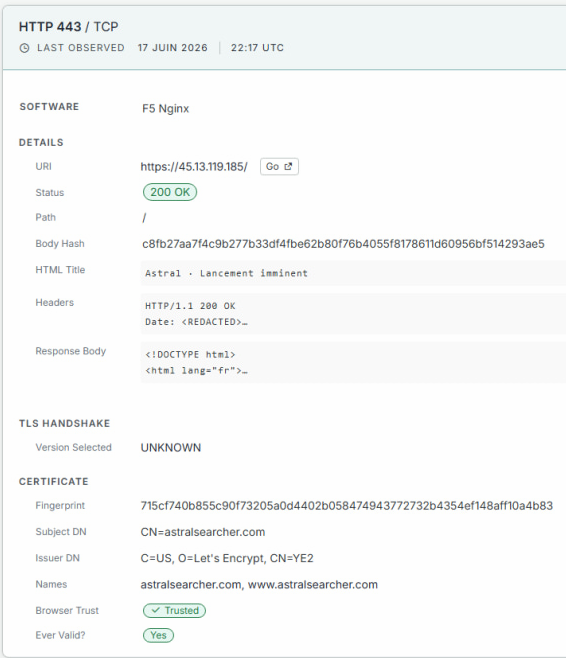Click the body hash starting c8fb27aa
566x658 pixels.
click(343, 244)
